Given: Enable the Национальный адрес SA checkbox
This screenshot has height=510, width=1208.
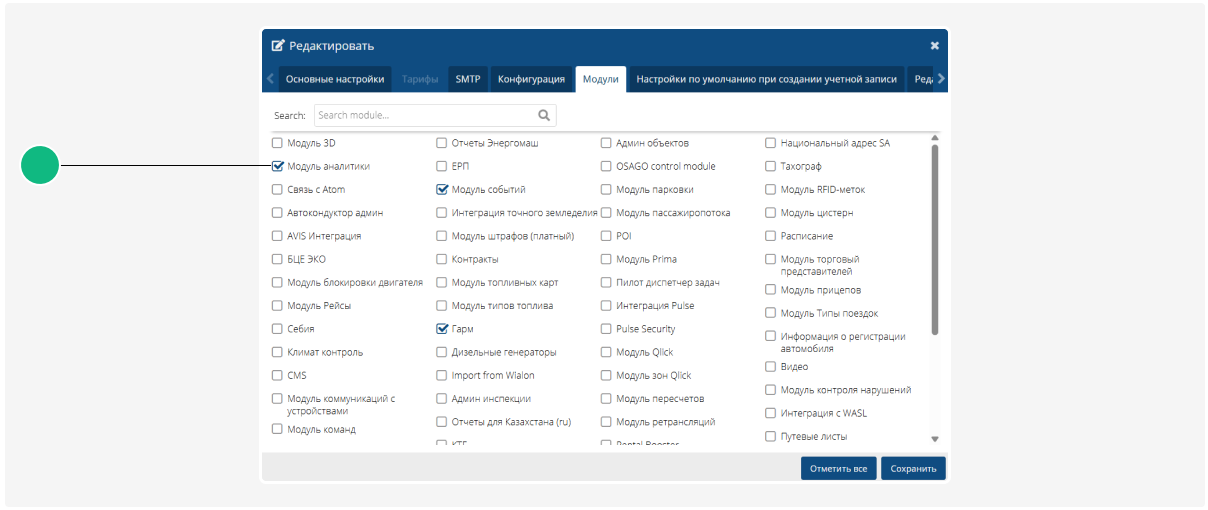Looking at the screenshot, I should click(x=771, y=143).
